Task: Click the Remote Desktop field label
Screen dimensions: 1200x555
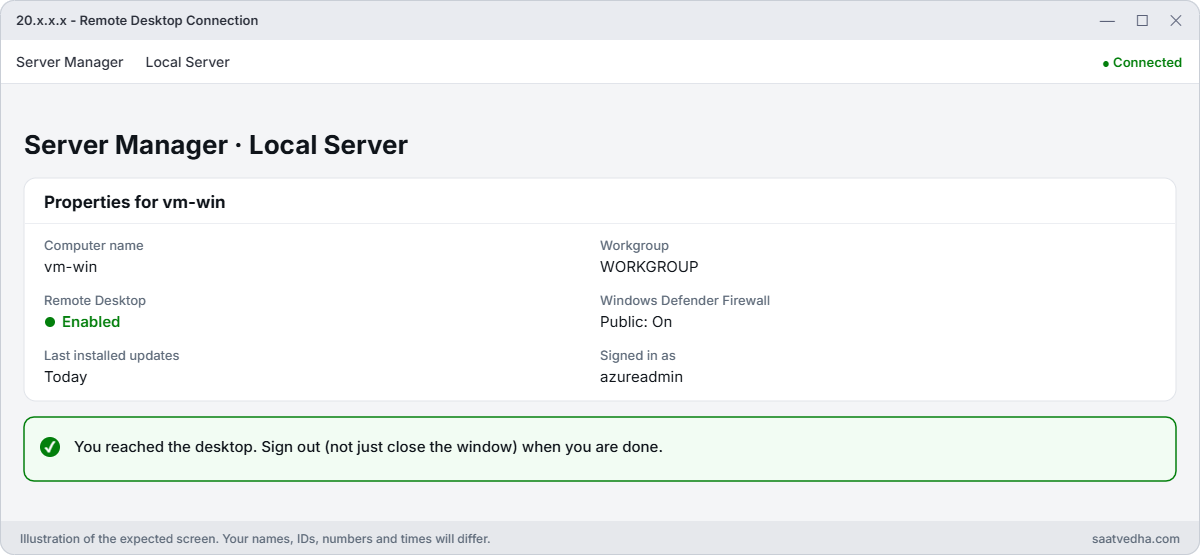Action: [x=95, y=300]
